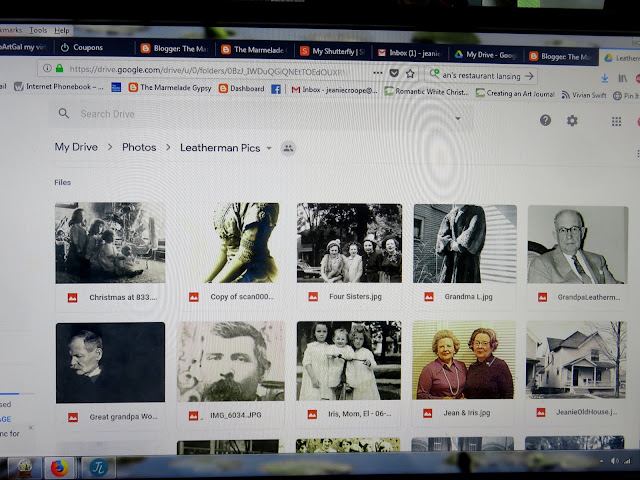Open the Tools menu
The image size is (640, 480).
38,30
